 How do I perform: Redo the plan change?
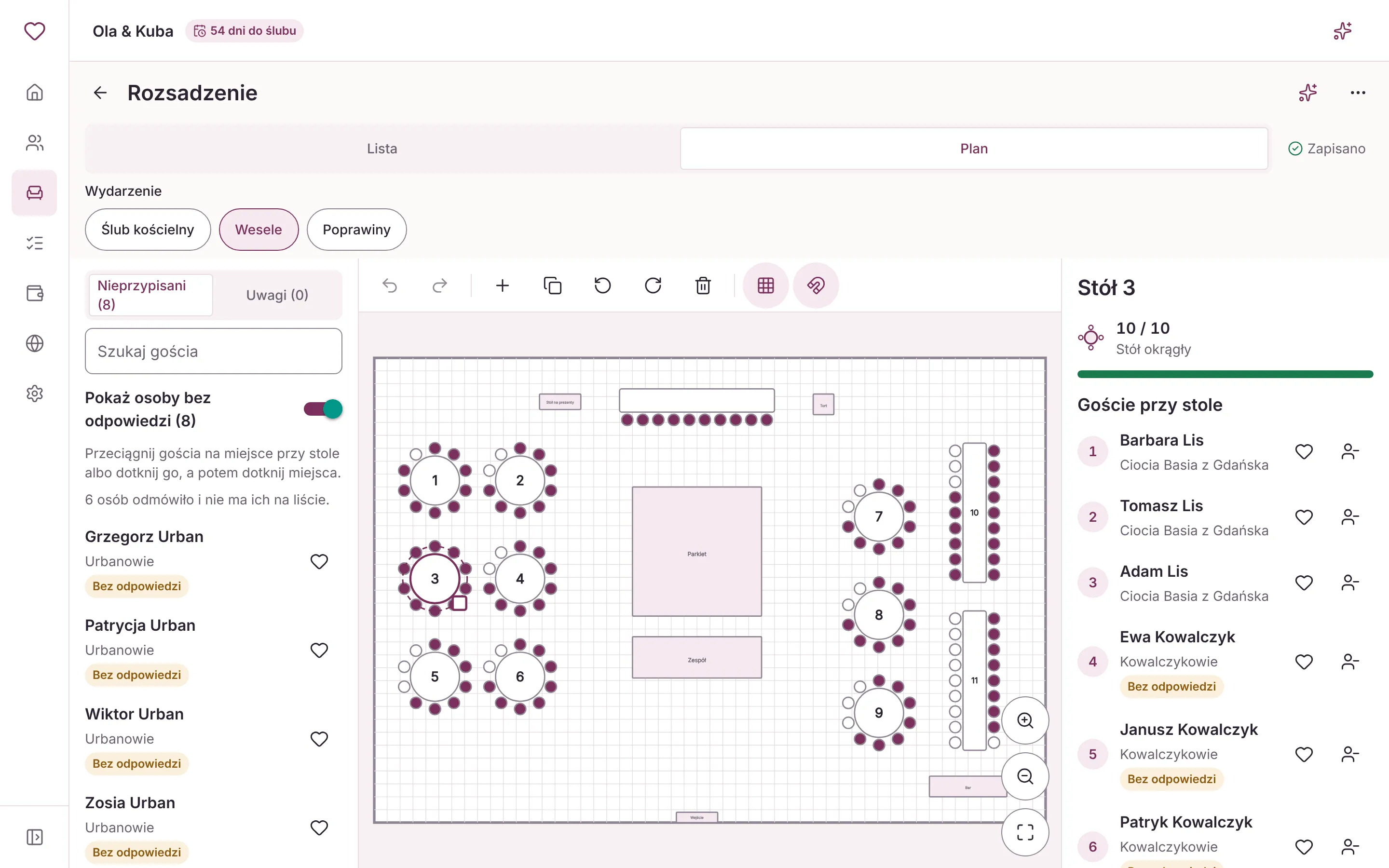[x=440, y=285]
